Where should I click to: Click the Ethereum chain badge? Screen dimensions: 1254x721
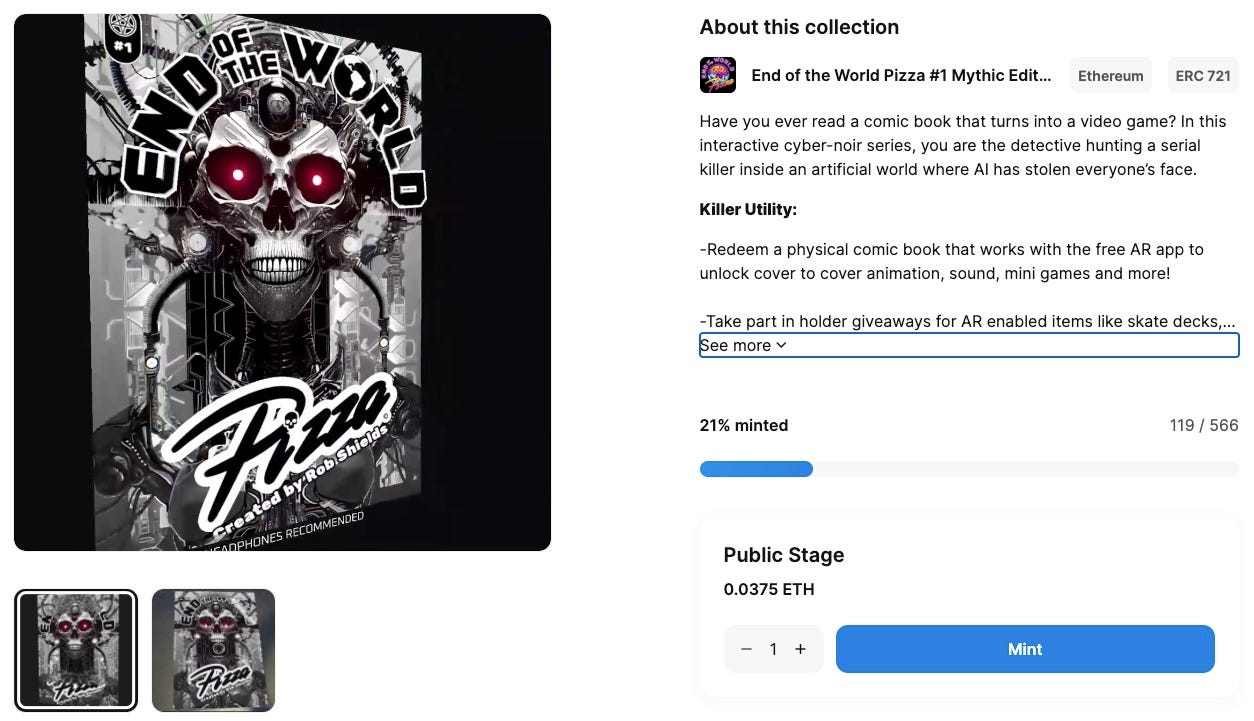coord(1110,76)
